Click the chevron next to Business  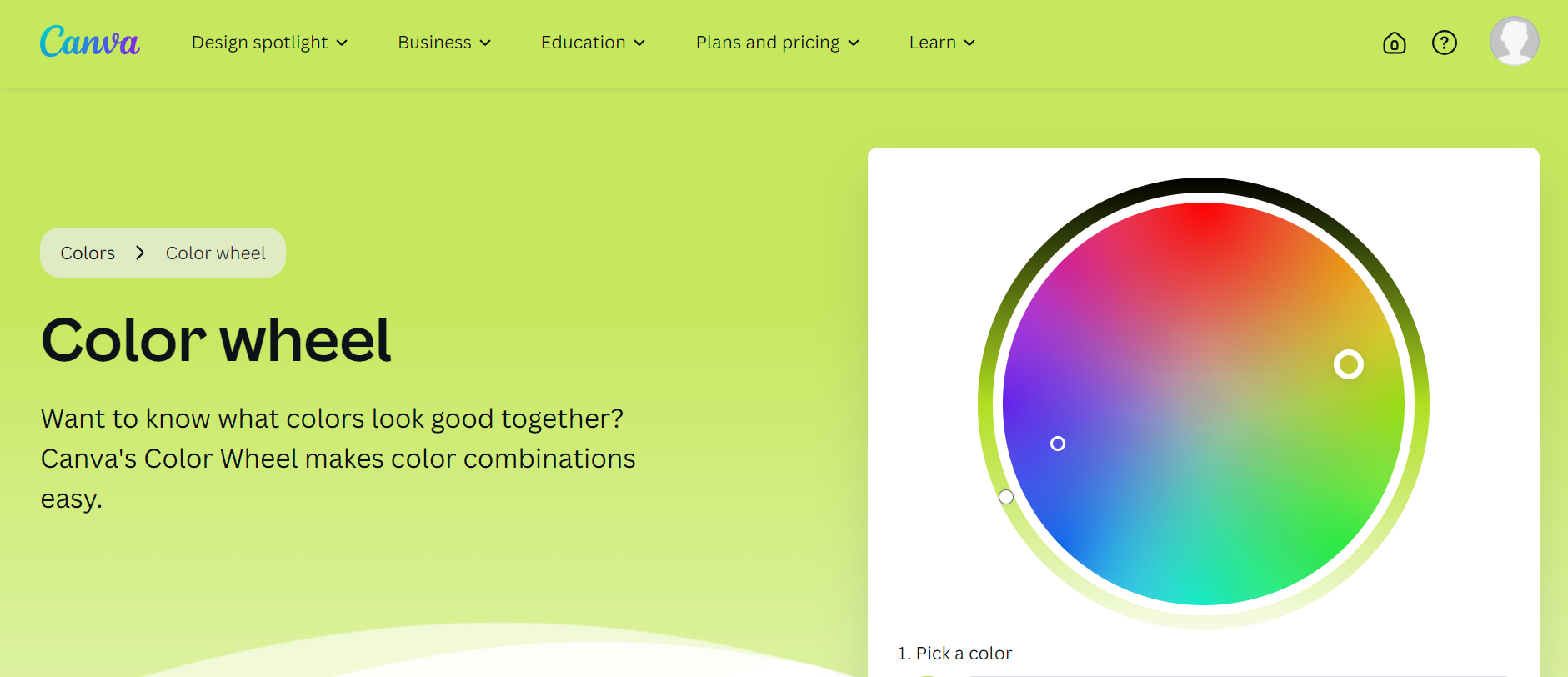(x=485, y=43)
